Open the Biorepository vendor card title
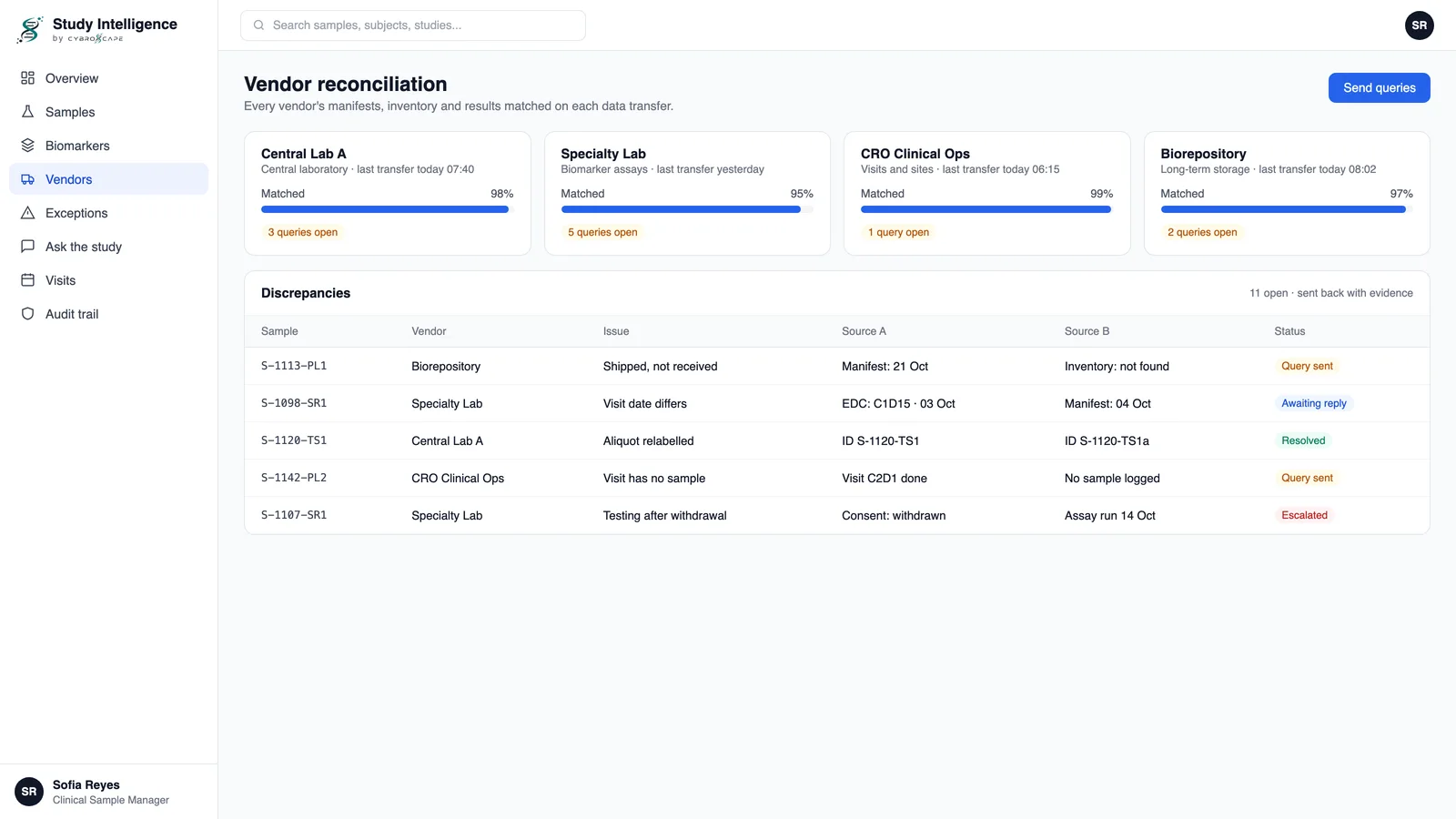1456x819 pixels. [1203, 154]
